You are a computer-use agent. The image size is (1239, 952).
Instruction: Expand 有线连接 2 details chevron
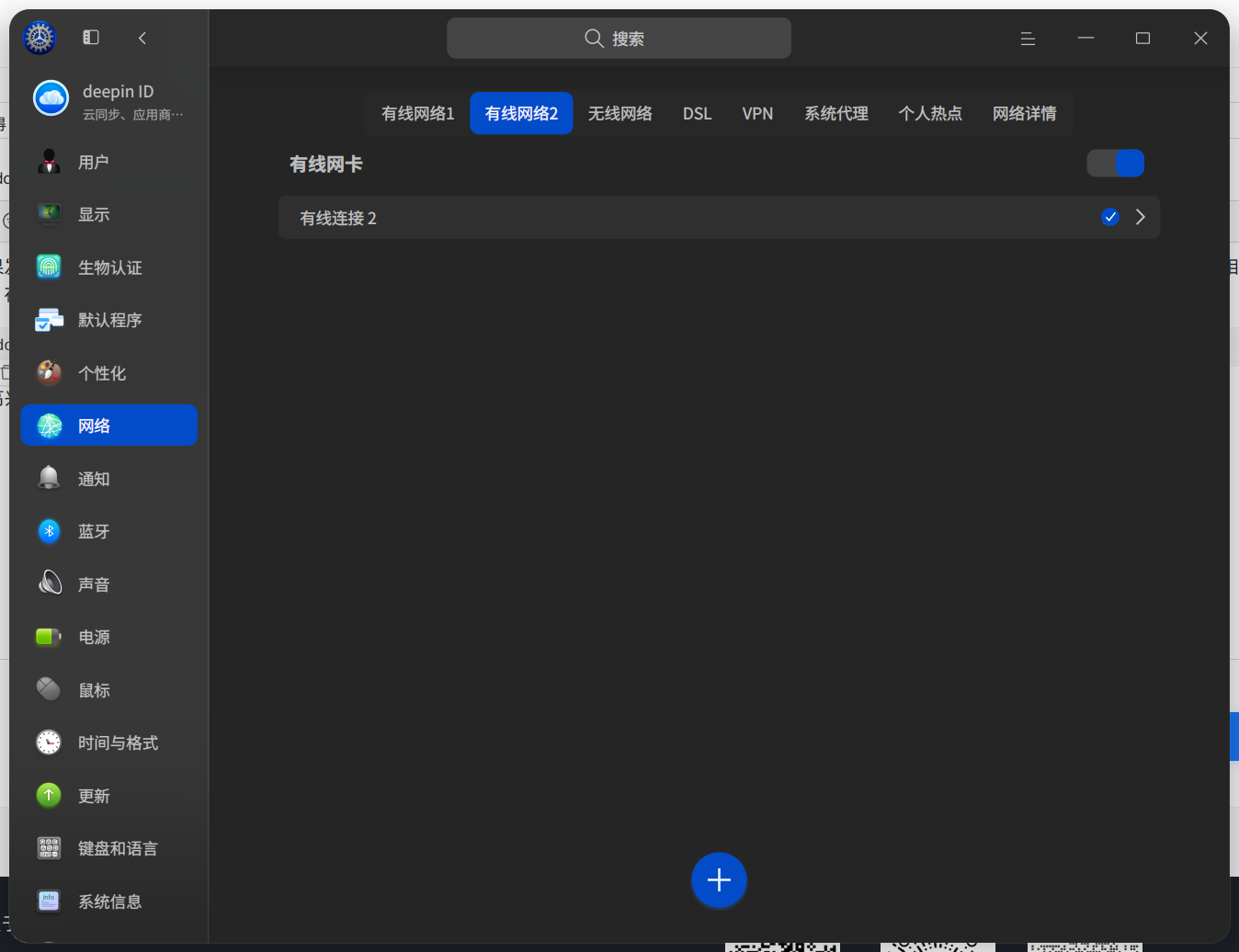pyautogui.click(x=1141, y=217)
